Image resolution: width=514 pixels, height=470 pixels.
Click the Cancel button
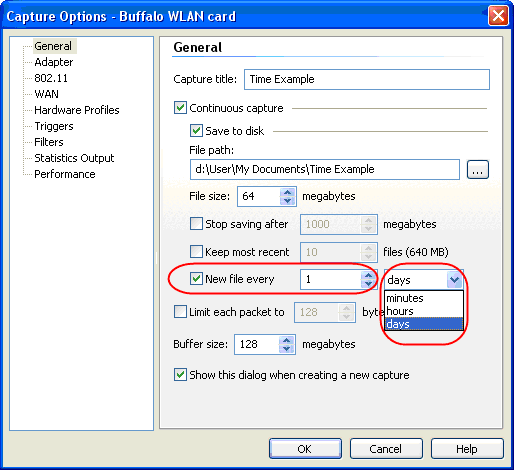[386, 449]
